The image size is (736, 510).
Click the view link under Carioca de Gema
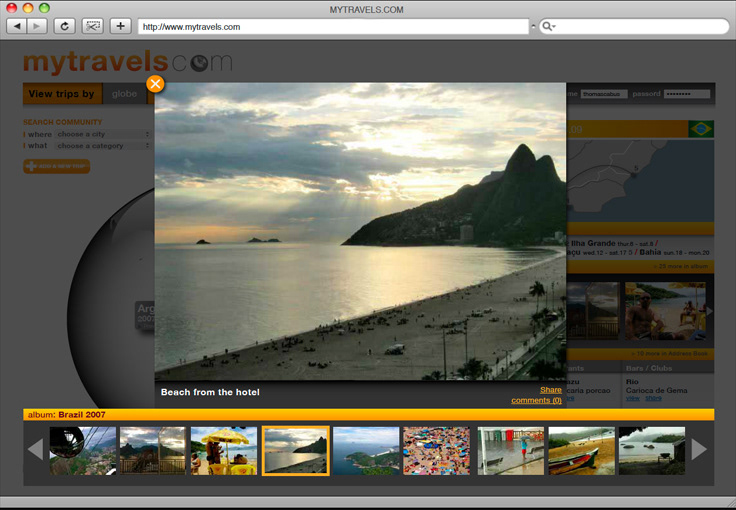[x=633, y=398]
